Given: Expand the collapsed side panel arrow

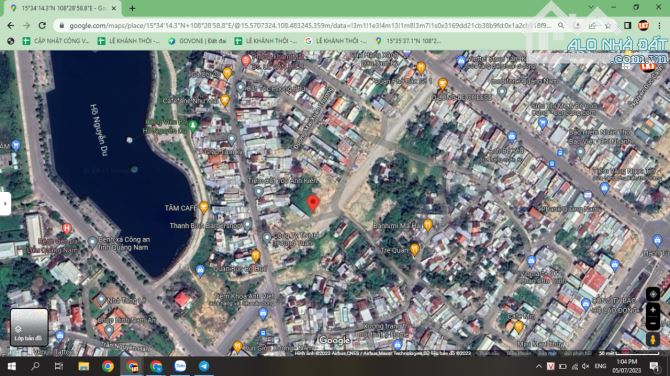Looking at the screenshot, I should pyautogui.click(x=5, y=203).
